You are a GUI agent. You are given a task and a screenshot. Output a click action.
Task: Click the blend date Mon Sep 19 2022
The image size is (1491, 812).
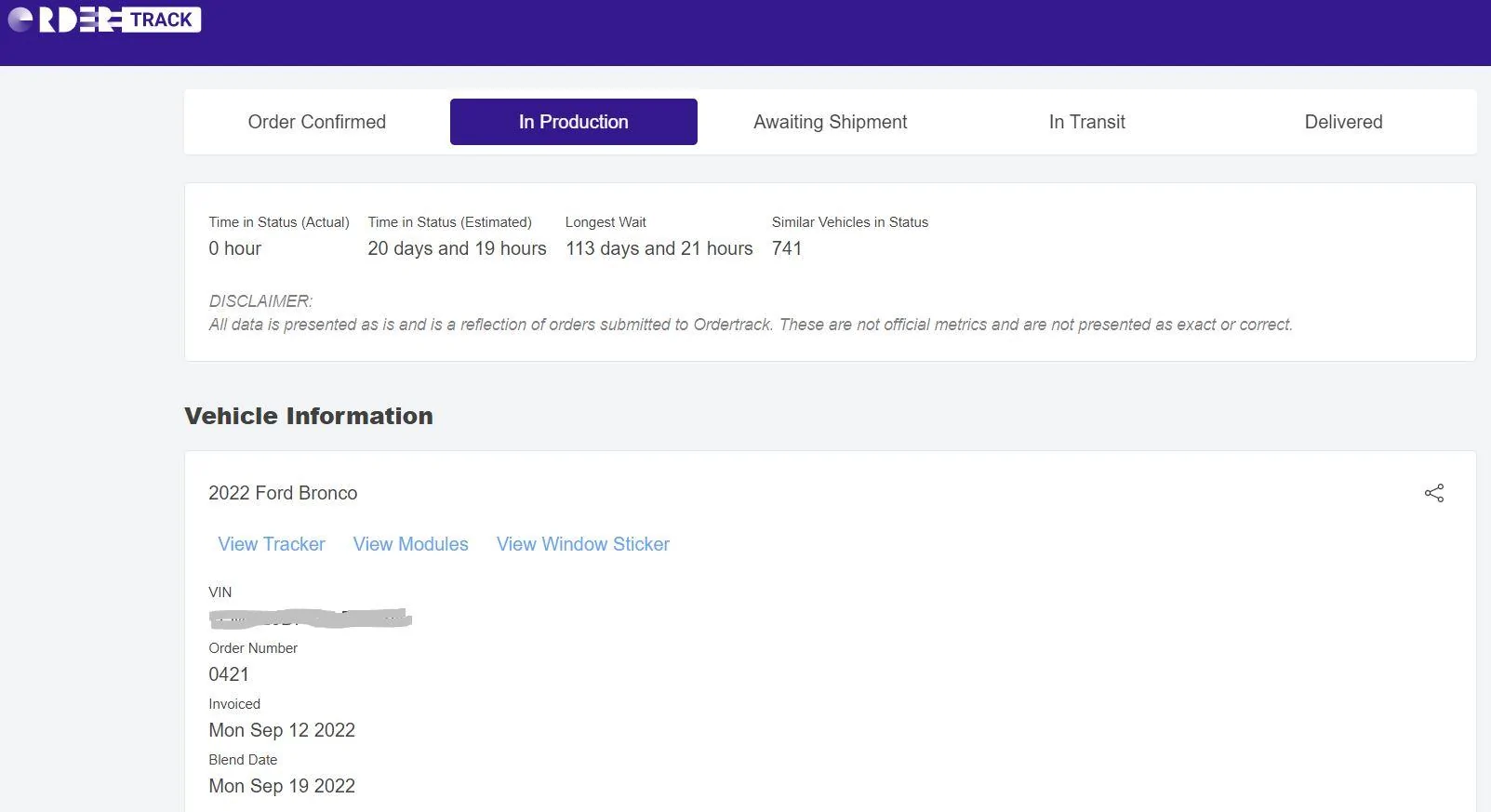point(282,786)
